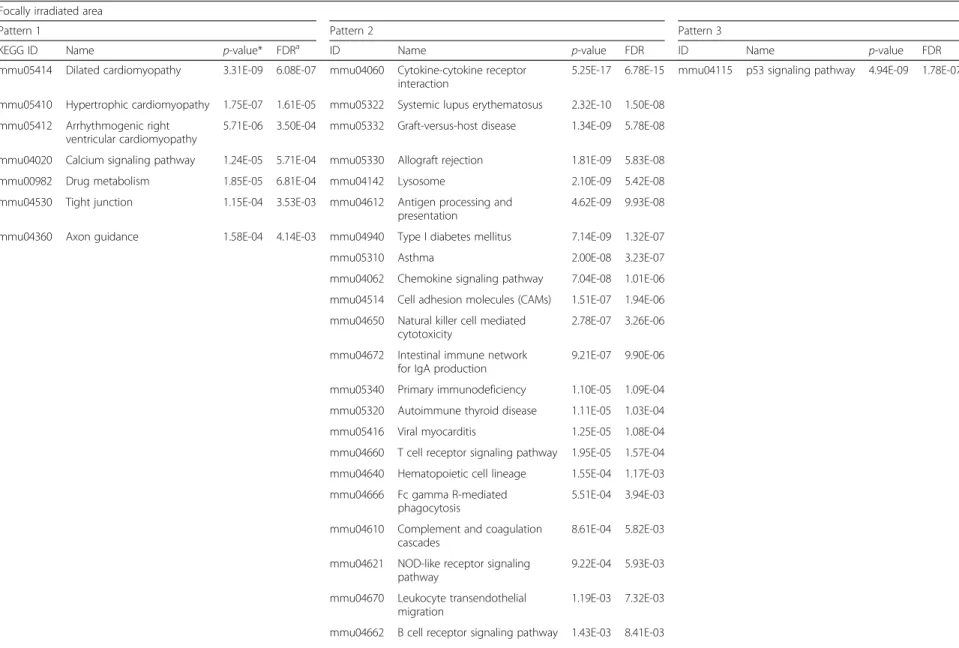The height and width of the screenshot is (648, 959).
Task: Select FDR value 3.53E-03
Action: (296, 202)
